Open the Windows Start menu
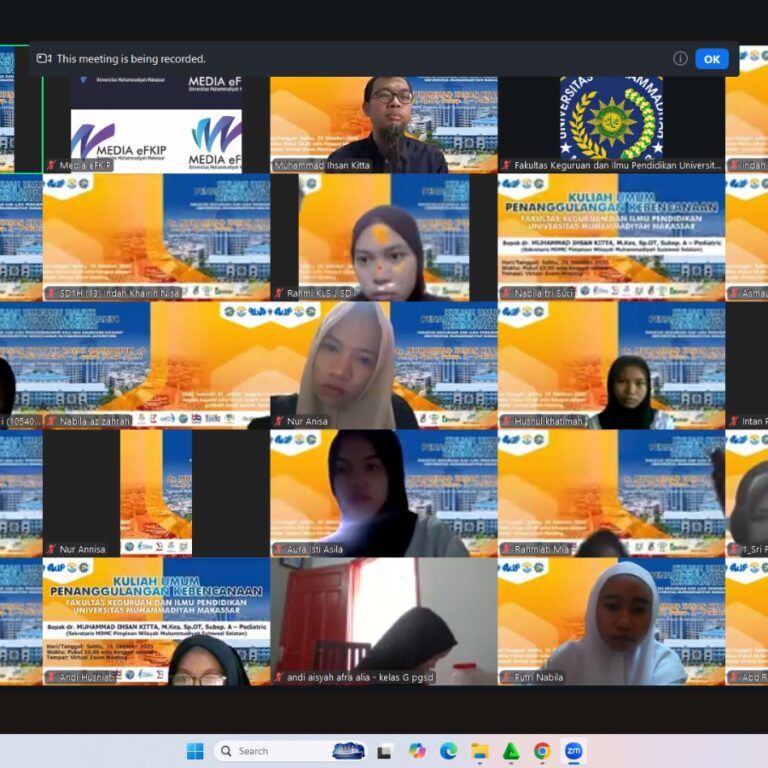The image size is (768, 768). click(195, 751)
